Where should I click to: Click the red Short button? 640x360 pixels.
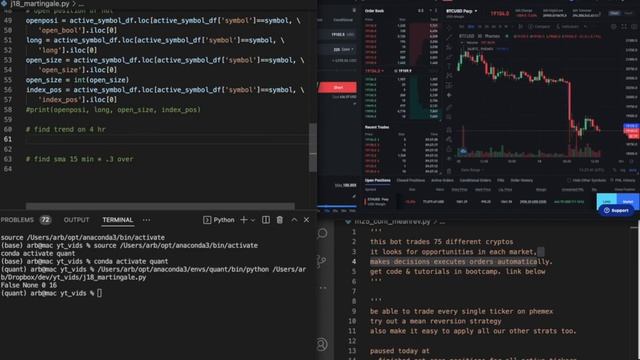(x=338, y=87)
